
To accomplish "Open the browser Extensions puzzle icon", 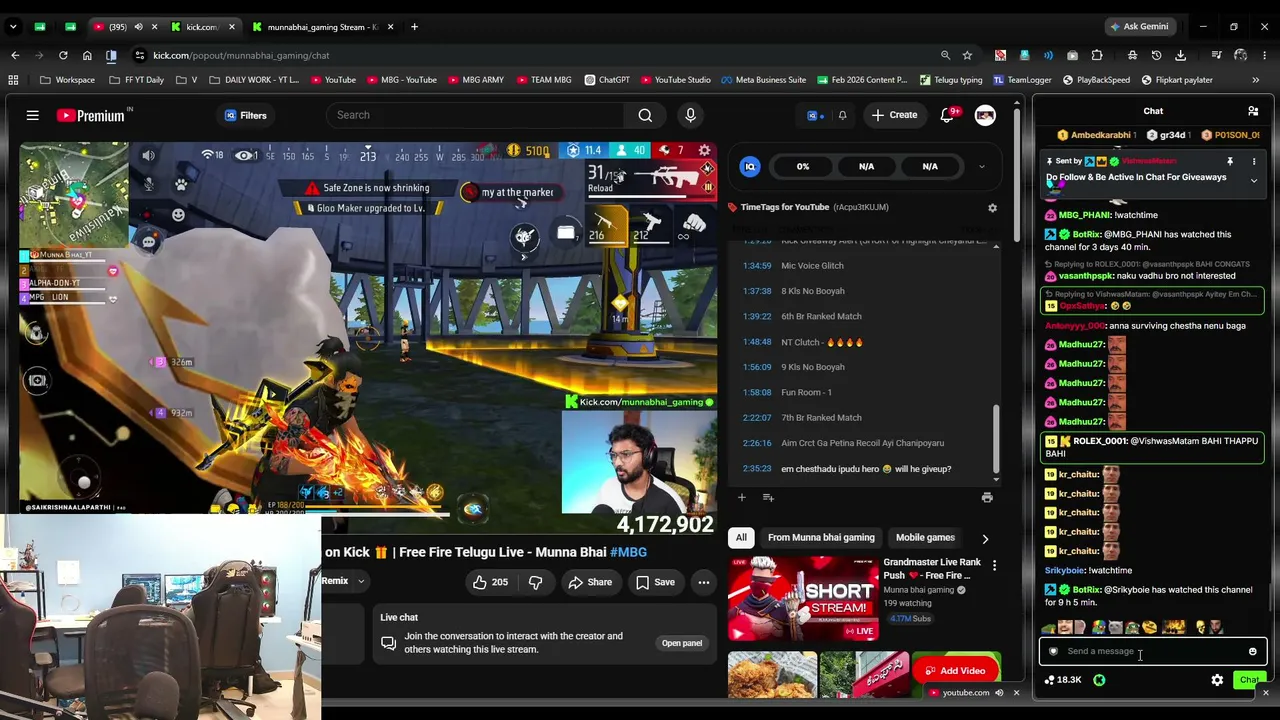I will (1097, 55).
